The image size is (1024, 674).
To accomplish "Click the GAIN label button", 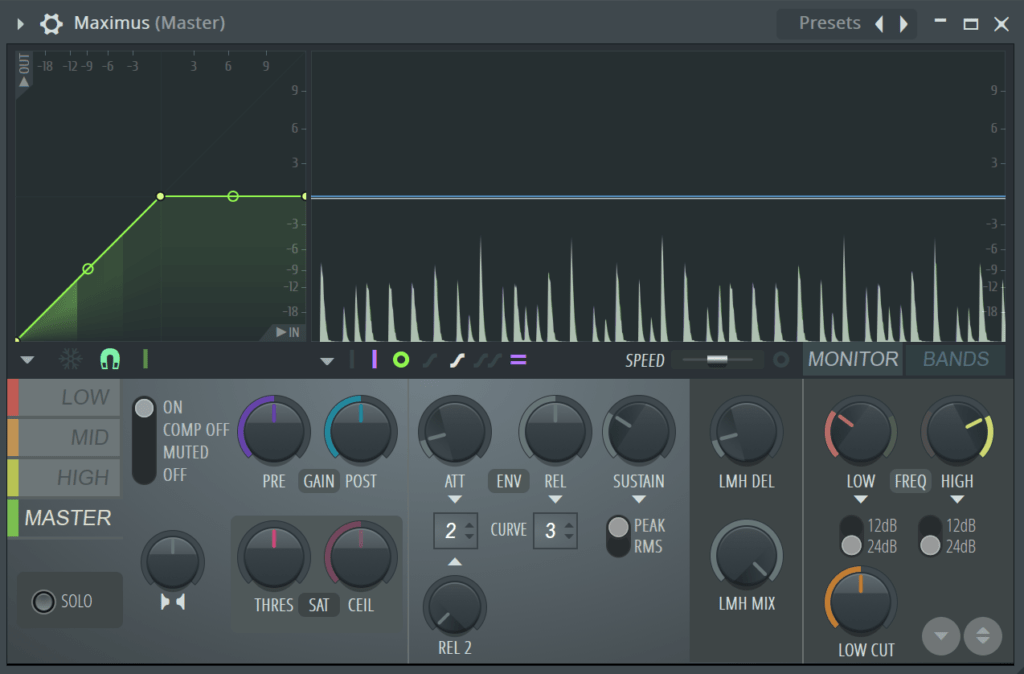I will (319, 481).
